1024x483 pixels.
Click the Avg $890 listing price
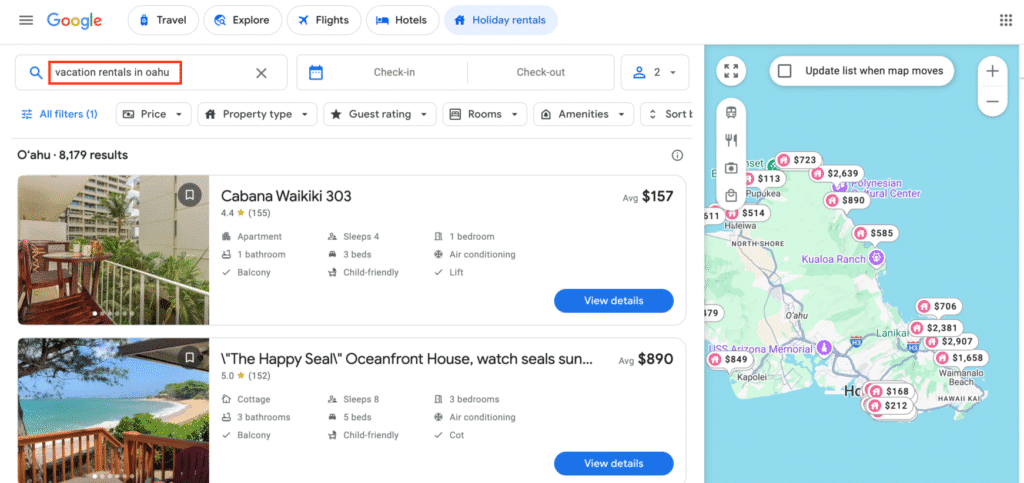(x=646, y=359)
